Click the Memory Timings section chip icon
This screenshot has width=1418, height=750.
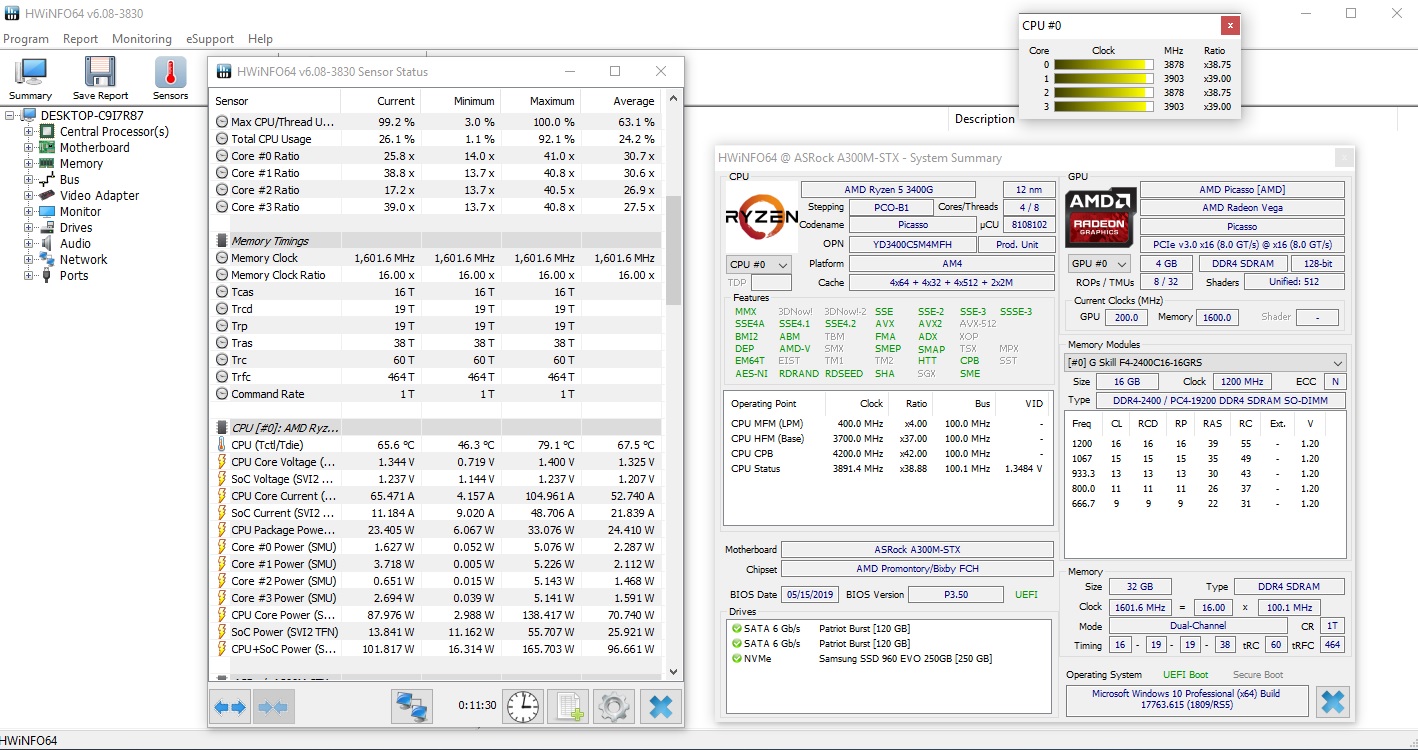222,241
